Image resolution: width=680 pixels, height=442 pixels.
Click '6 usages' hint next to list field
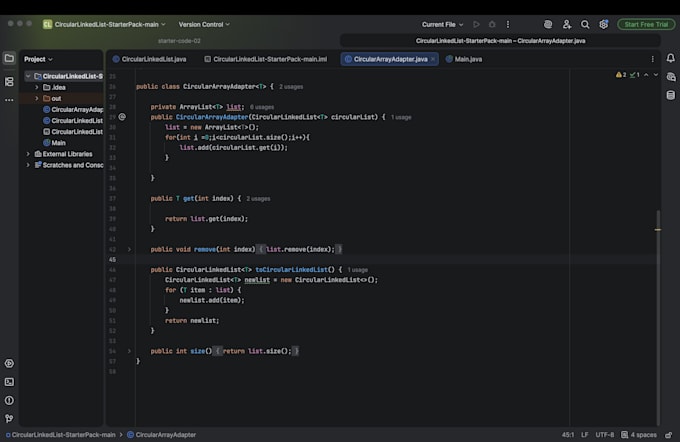point(262,107)
